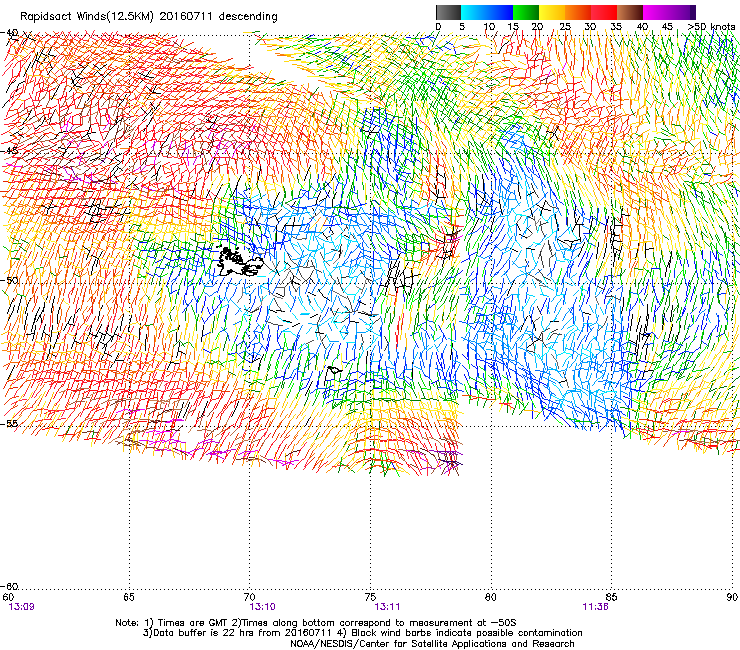Click the '45' label under the color bar
This screenshot has width=740, height=650.
point(667,27)
